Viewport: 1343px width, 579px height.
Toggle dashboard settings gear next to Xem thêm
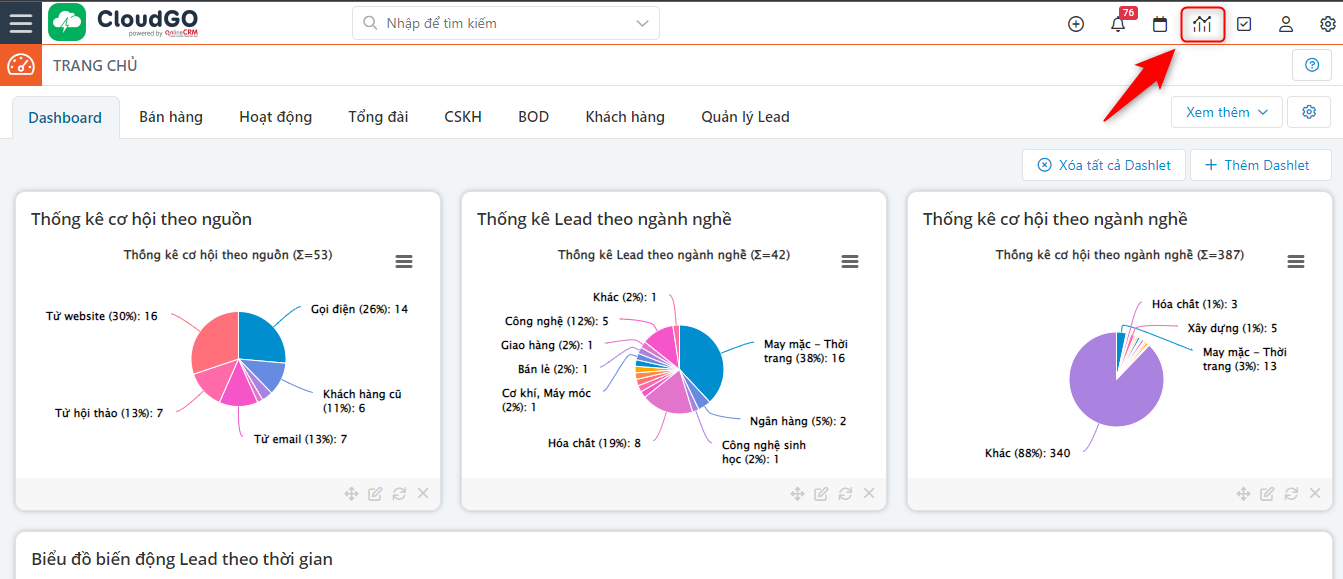(1309, 111)
